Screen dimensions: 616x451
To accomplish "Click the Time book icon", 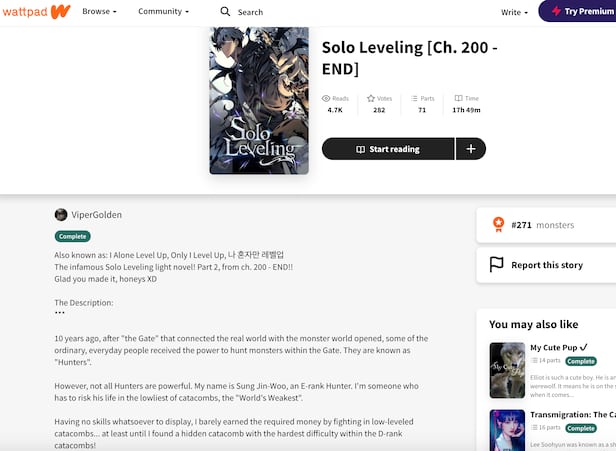I will [x=458, y=98].
